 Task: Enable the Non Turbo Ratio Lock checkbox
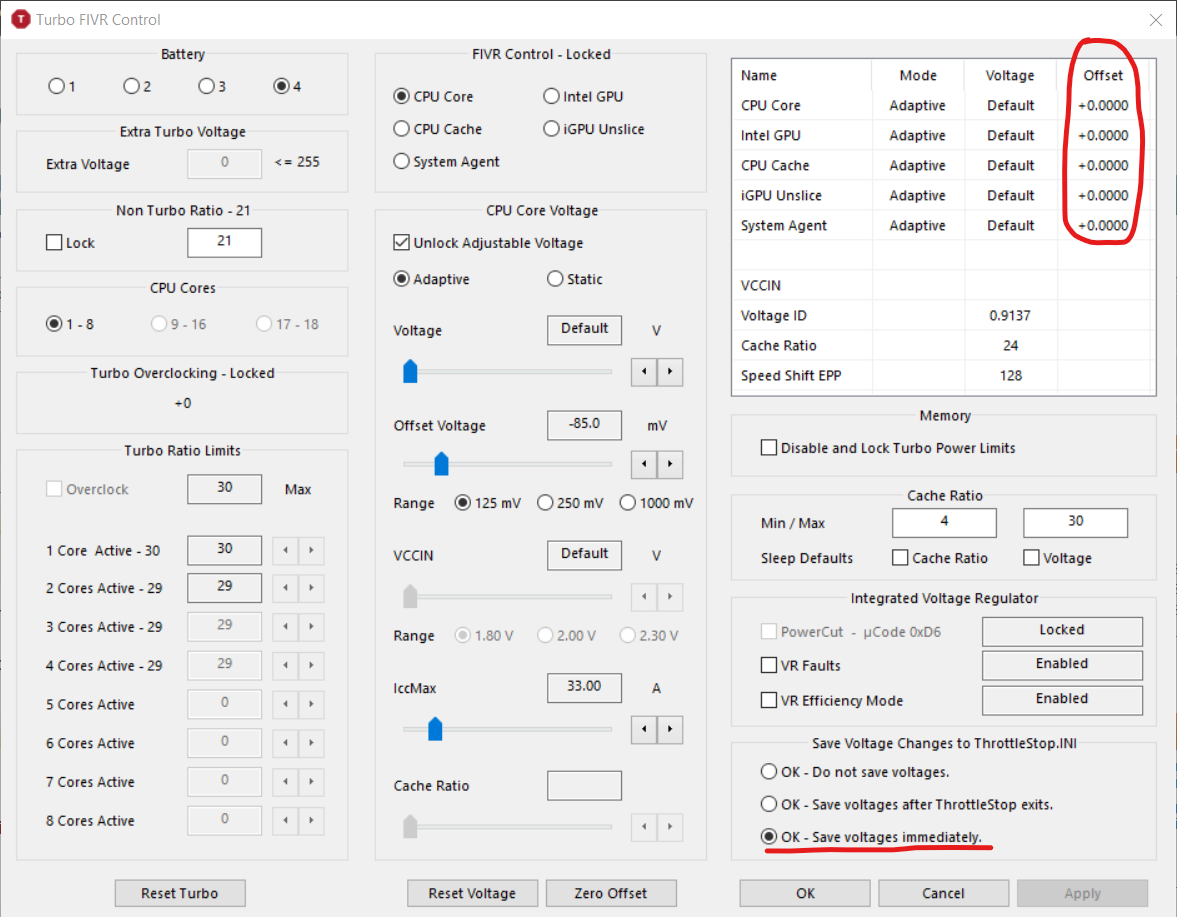pos(54,243)
